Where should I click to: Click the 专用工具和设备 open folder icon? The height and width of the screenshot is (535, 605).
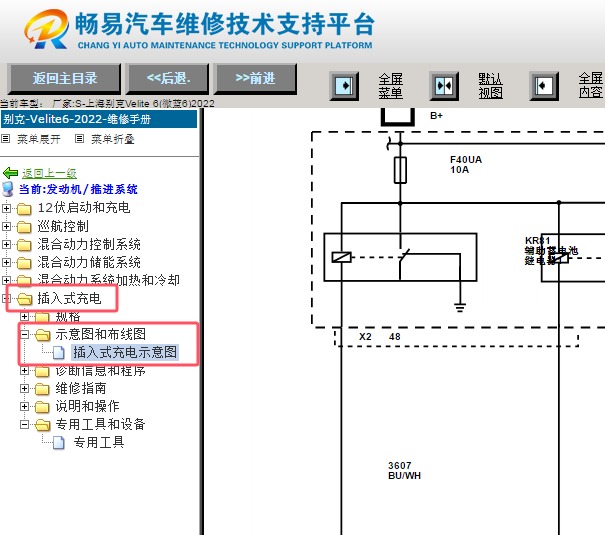tap(42, 425)
